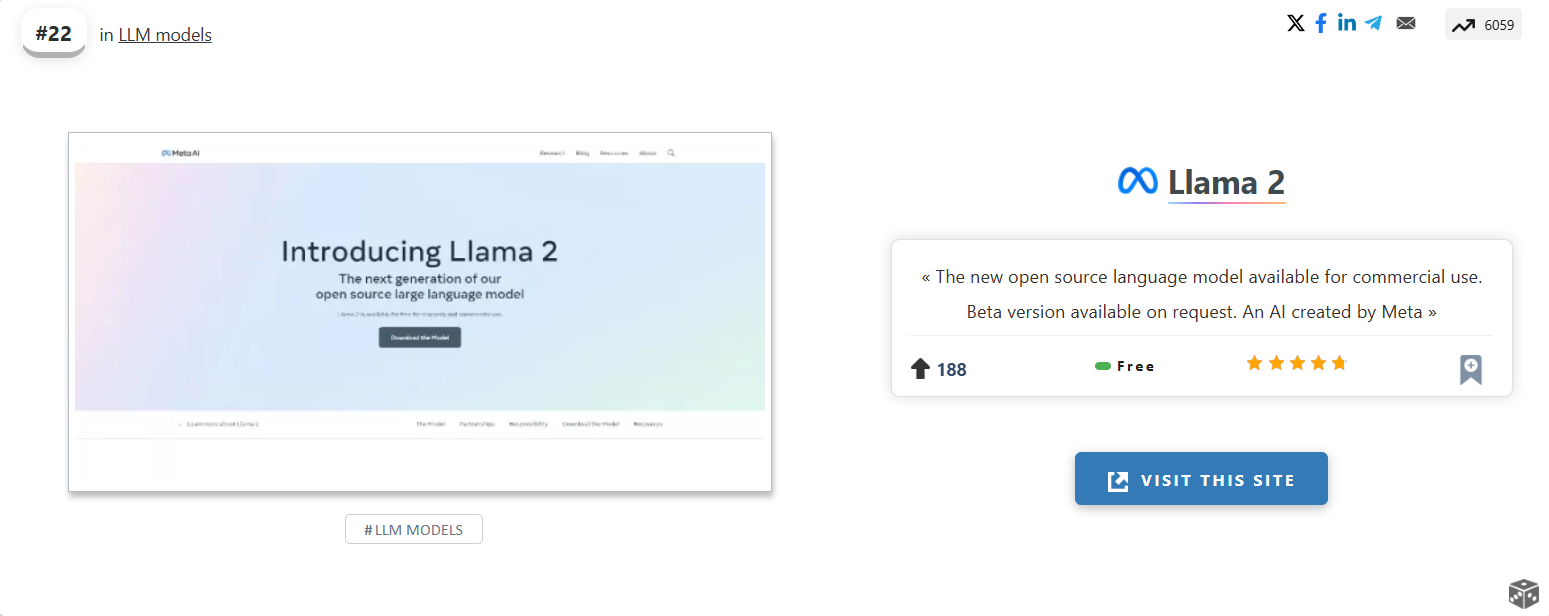Select the #LLM MODELS tag

(414, 529)
